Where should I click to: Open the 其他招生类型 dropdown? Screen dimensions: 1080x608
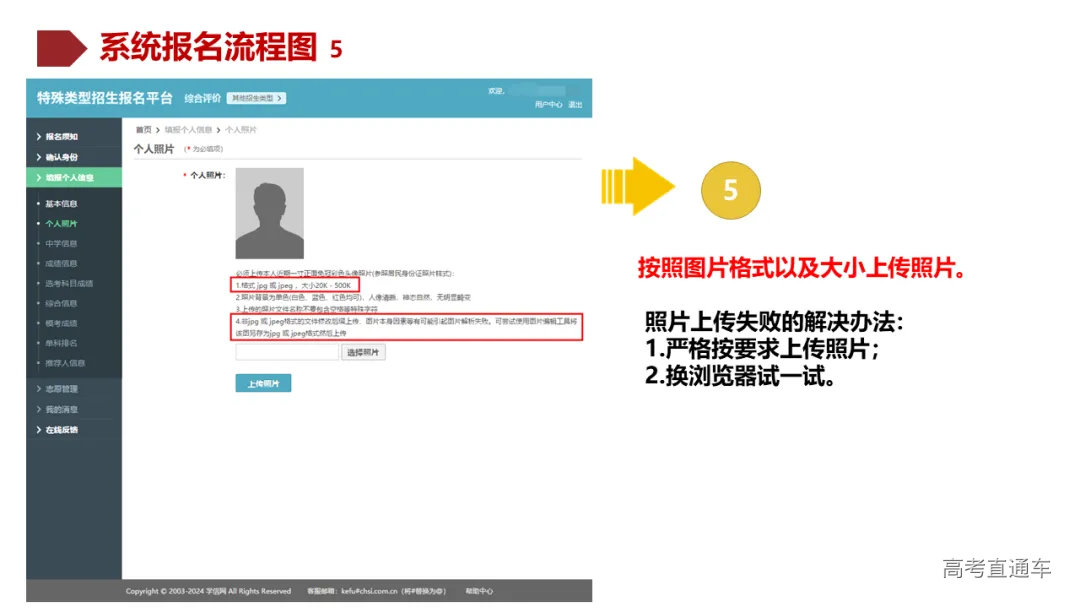(x=256, y=98)
